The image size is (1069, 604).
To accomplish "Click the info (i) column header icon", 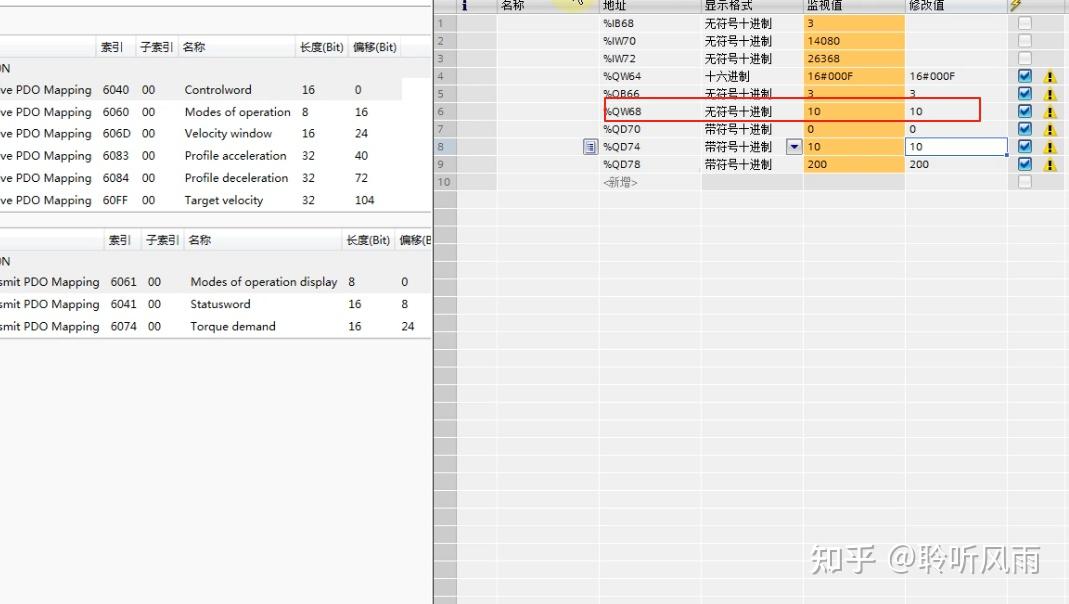I will pos(464,6).
